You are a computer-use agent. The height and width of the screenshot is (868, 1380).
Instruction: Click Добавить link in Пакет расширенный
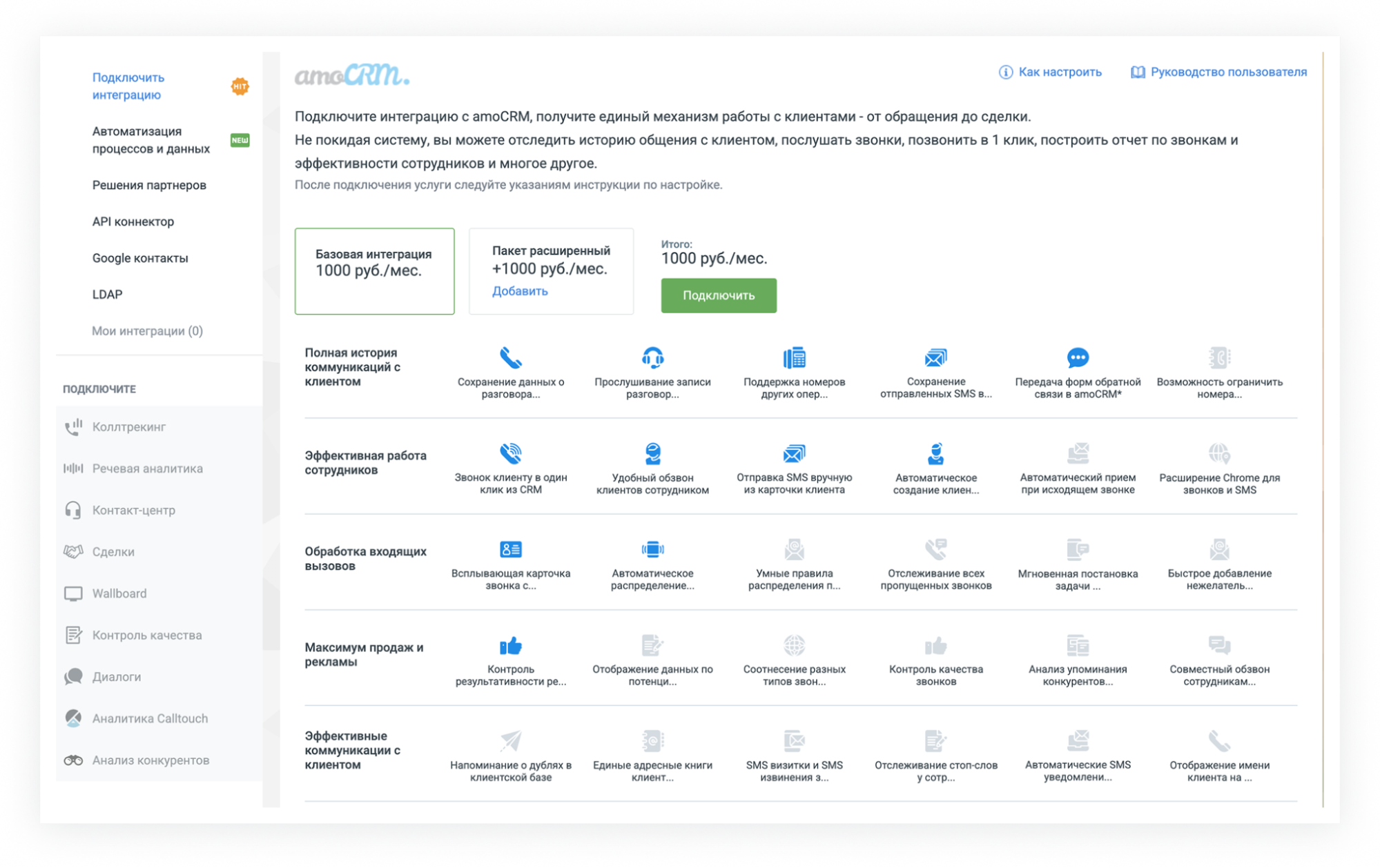coord(520,291)
